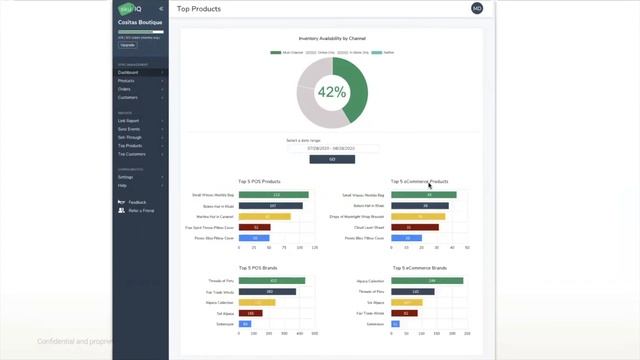Click navy bar in Top 5 eCommerce Brands
Viewport: 640px width, 360px height.
click(x=413, y=292)
